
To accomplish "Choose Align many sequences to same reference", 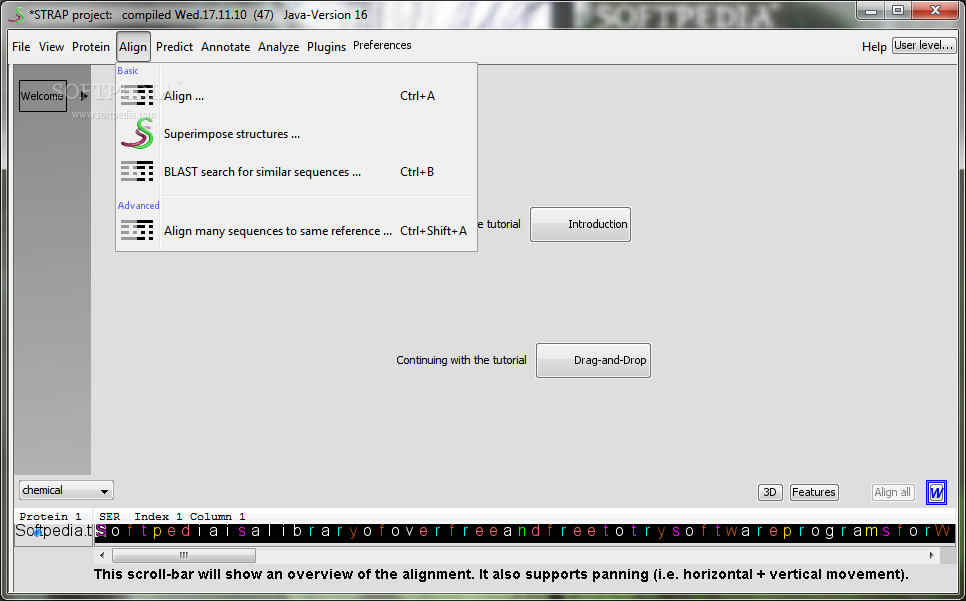I will pyautogui.click(x=296, y=231).
